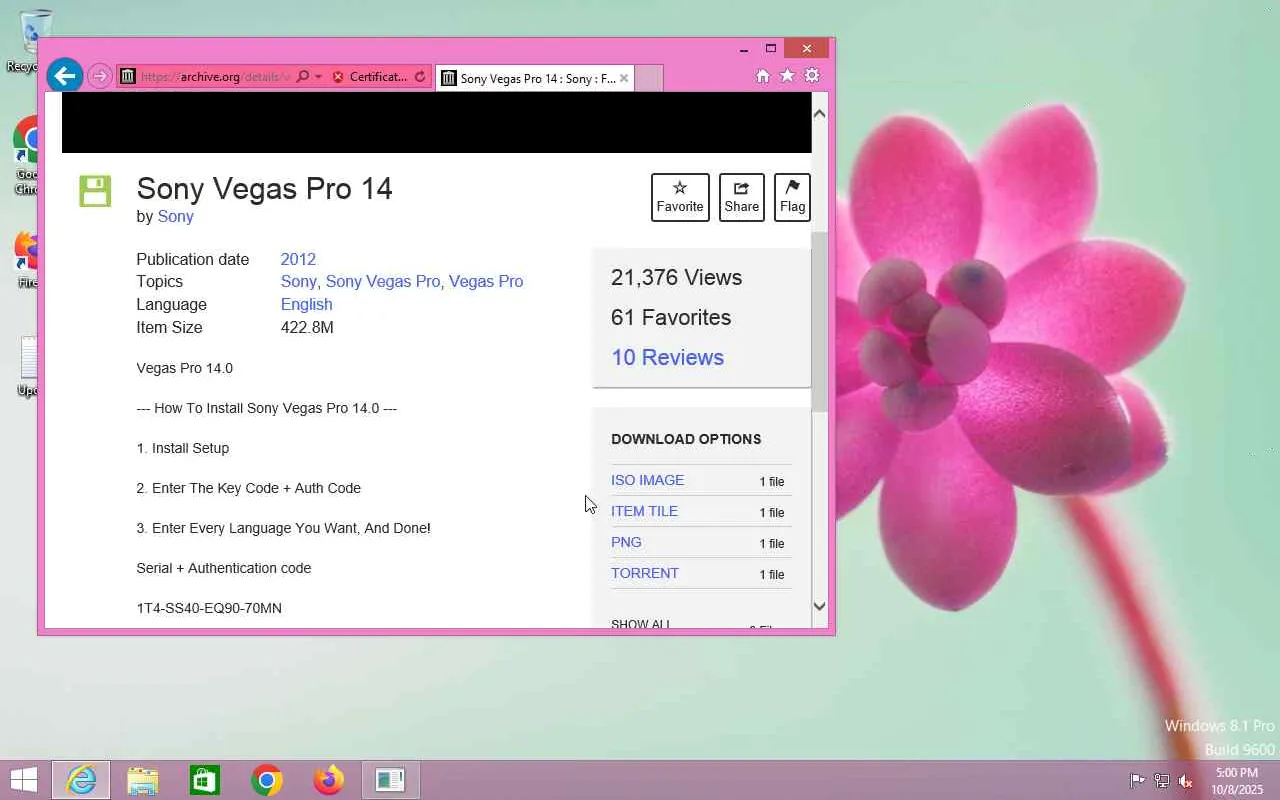Open File Explorer from the taskbar
Image resolution: width=1280 pixels, height=800 pixels.
coord(143,780)
